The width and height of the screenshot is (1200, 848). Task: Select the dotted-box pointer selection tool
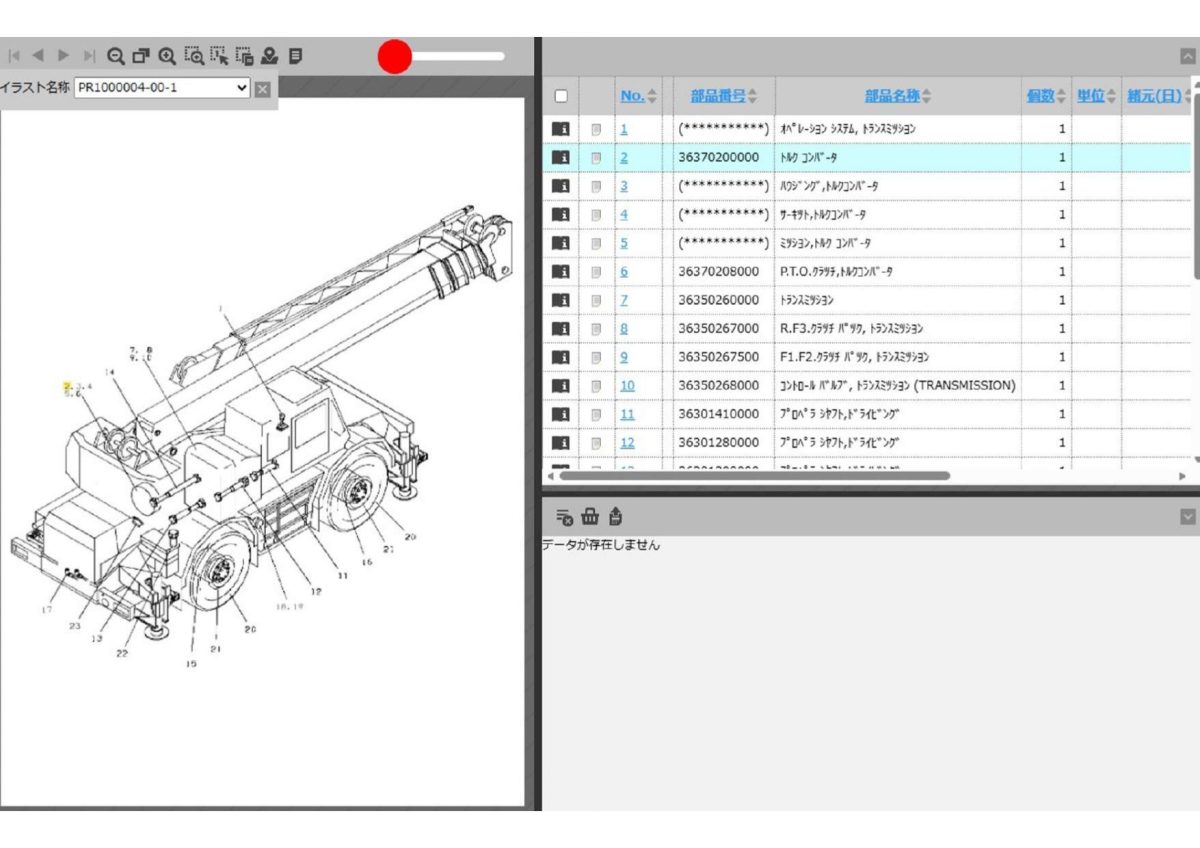(219, 56)
